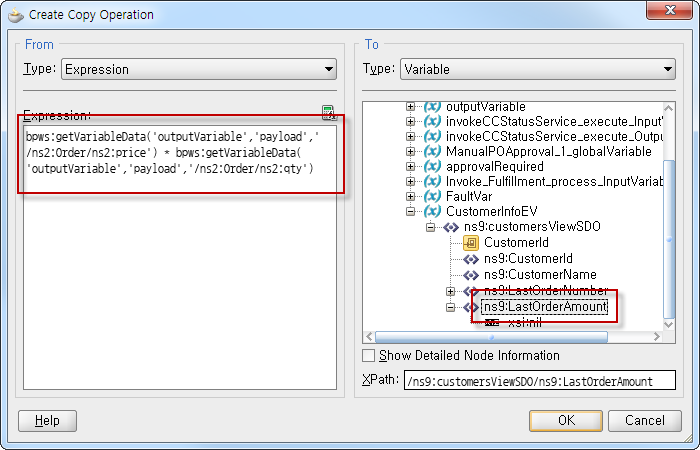700x450 pixels.
Task: Select the CustomerId key tree item
Action: [516, 242]
